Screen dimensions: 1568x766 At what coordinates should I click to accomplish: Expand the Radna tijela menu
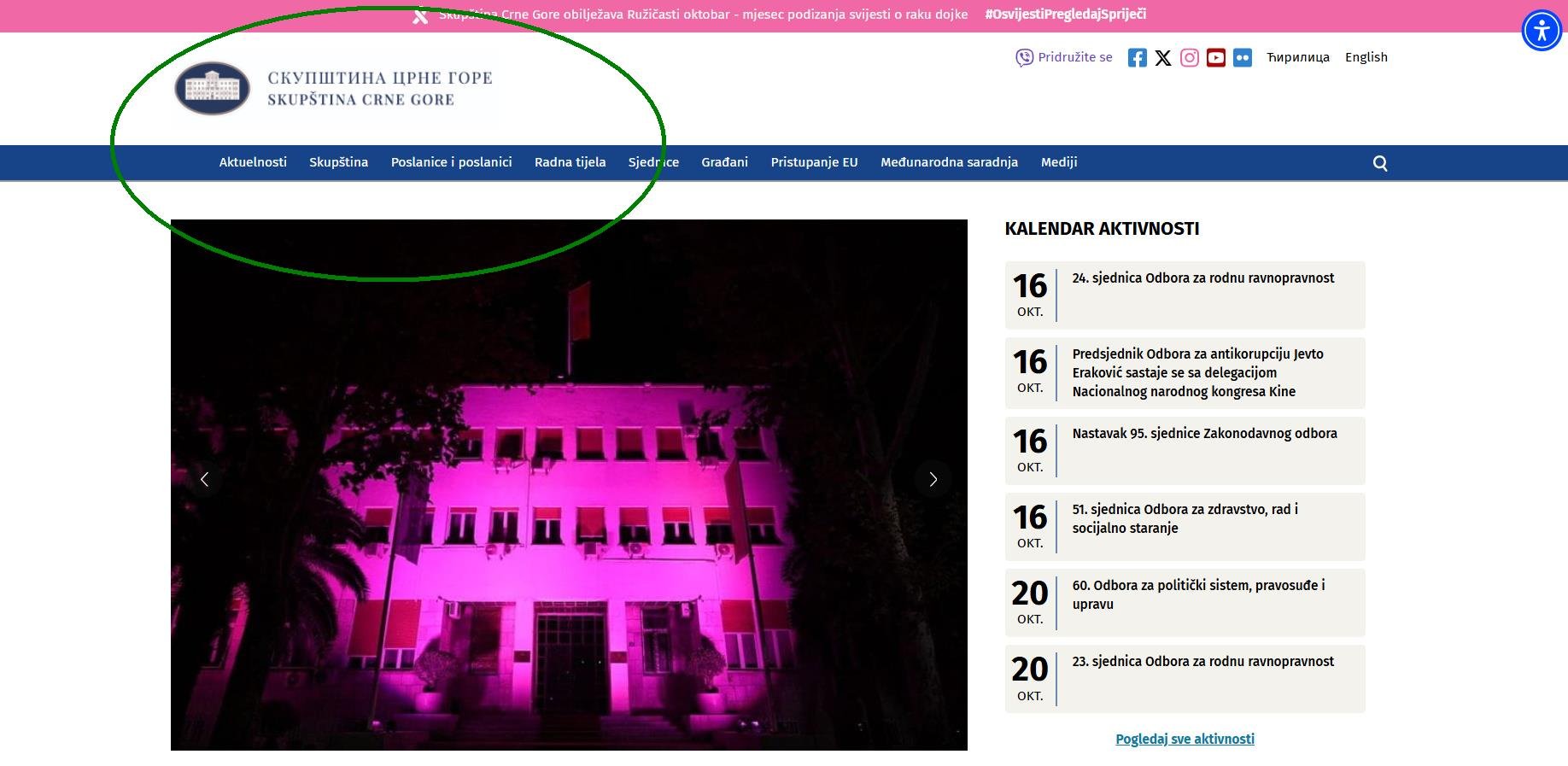tap(570, 162)
